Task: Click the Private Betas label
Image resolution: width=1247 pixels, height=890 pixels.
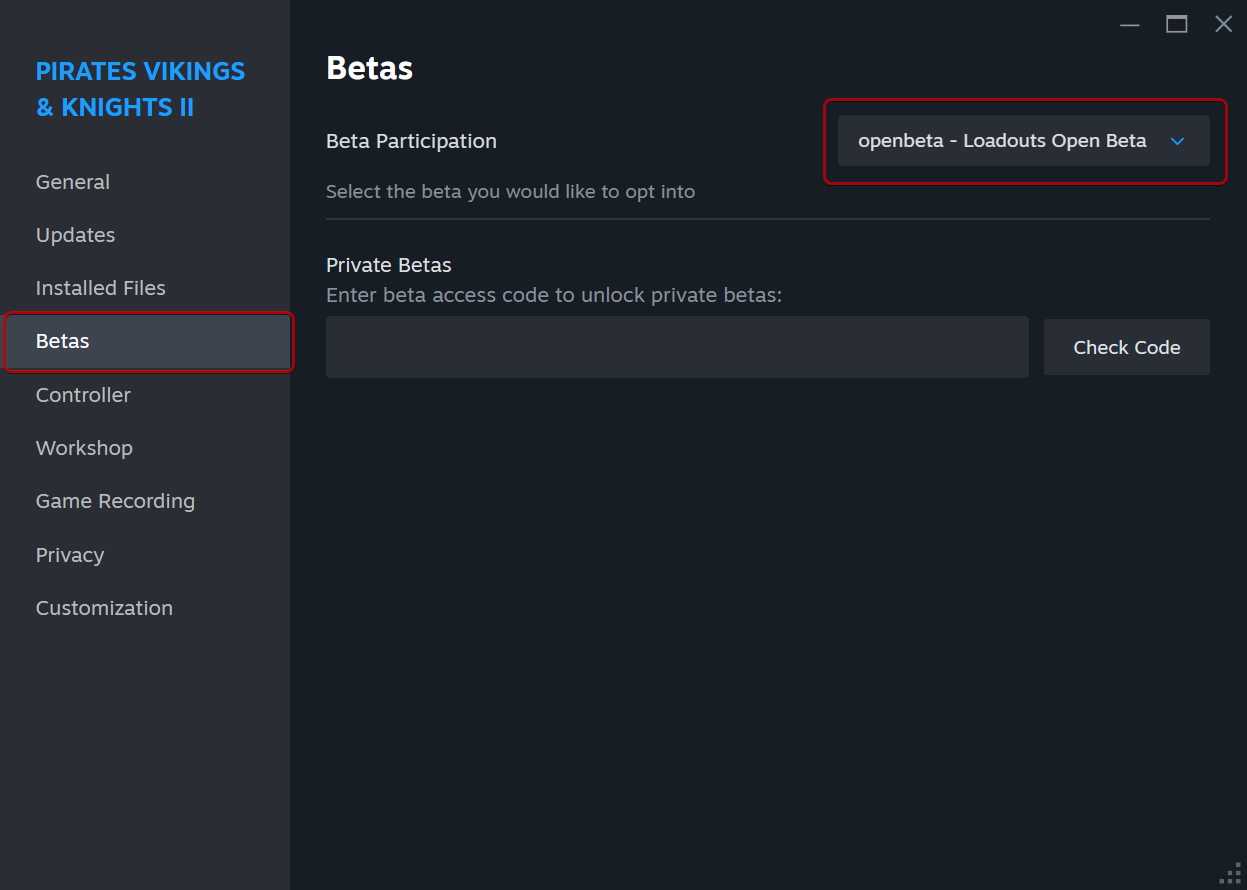Action: click(388, 265)
